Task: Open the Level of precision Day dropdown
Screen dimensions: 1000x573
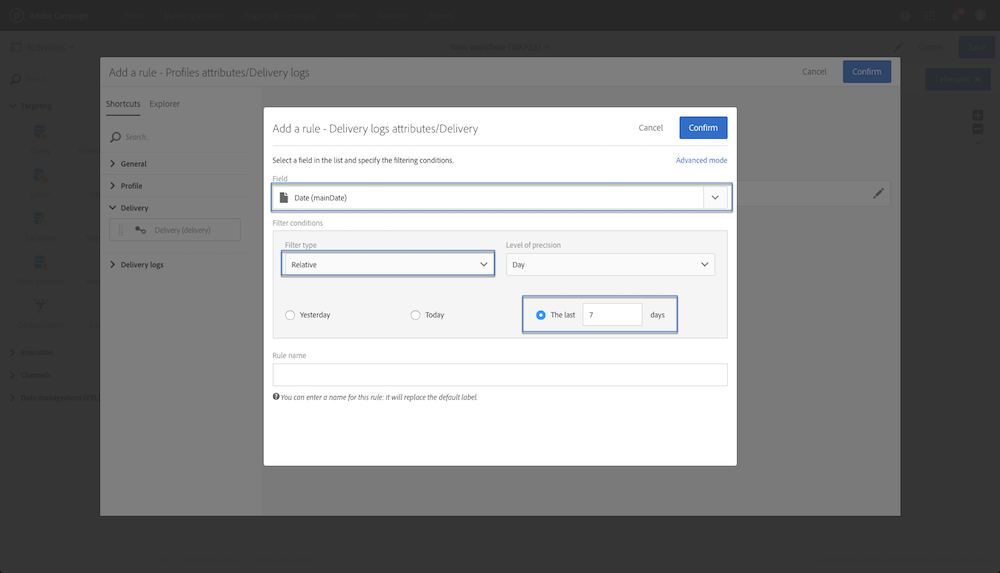Action: [x=610, y=265]
